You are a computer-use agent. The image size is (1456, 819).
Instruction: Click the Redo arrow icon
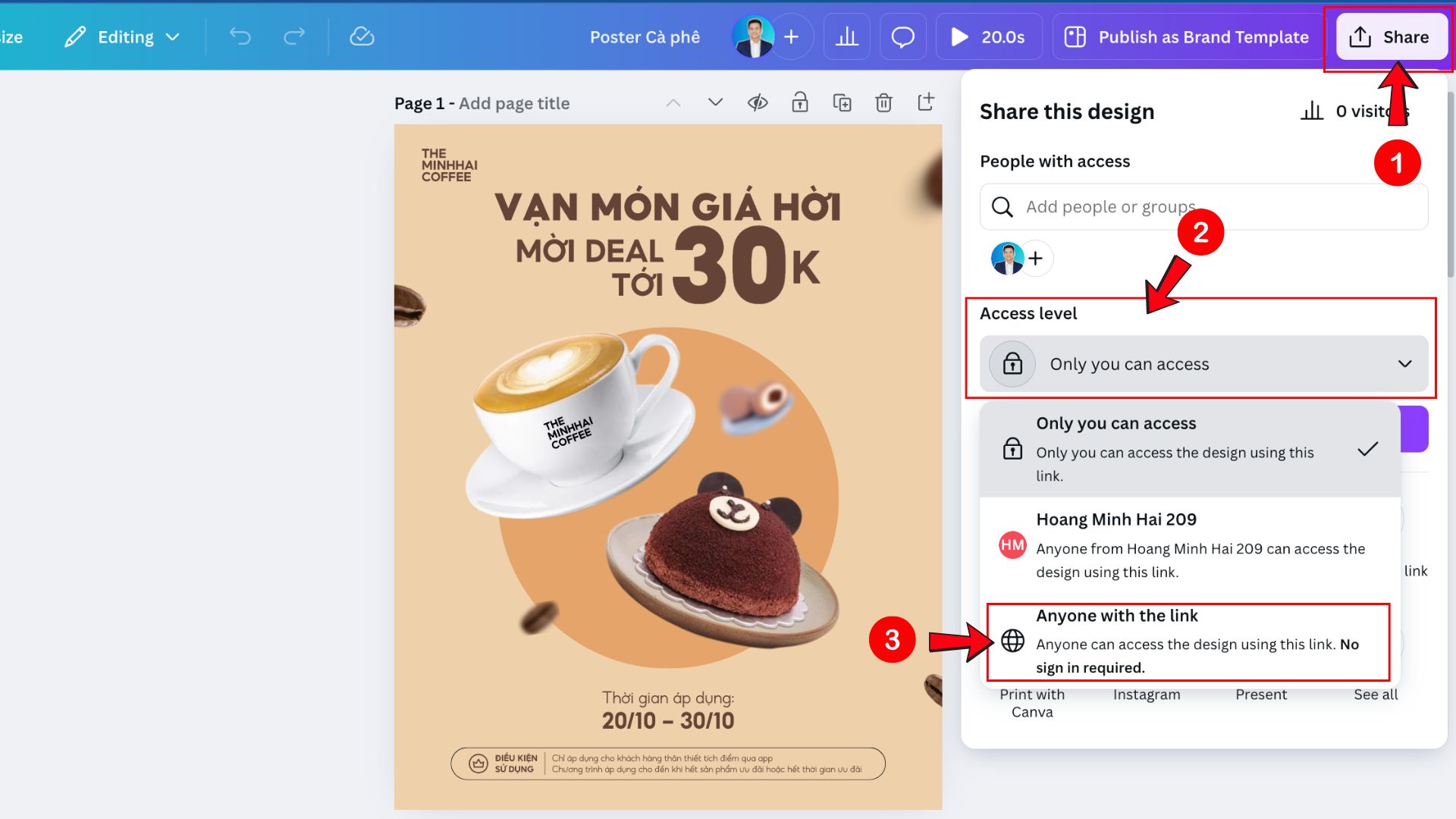pos(294,36)
